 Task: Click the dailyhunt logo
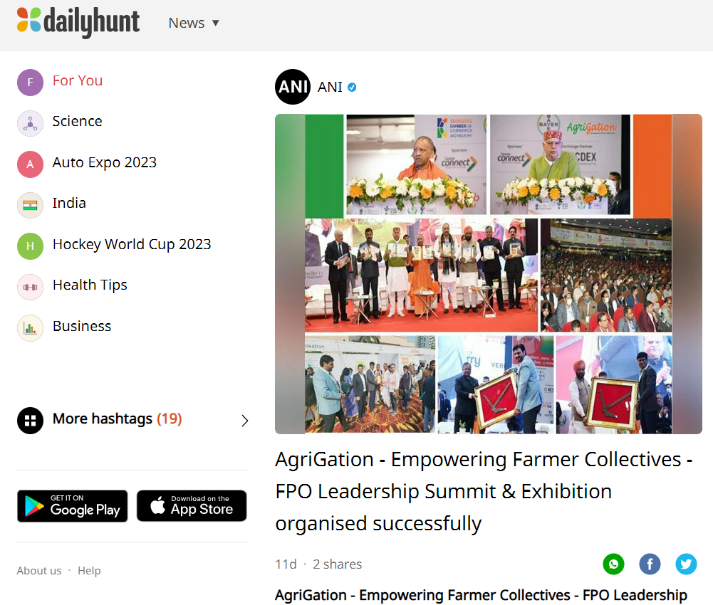78,21
